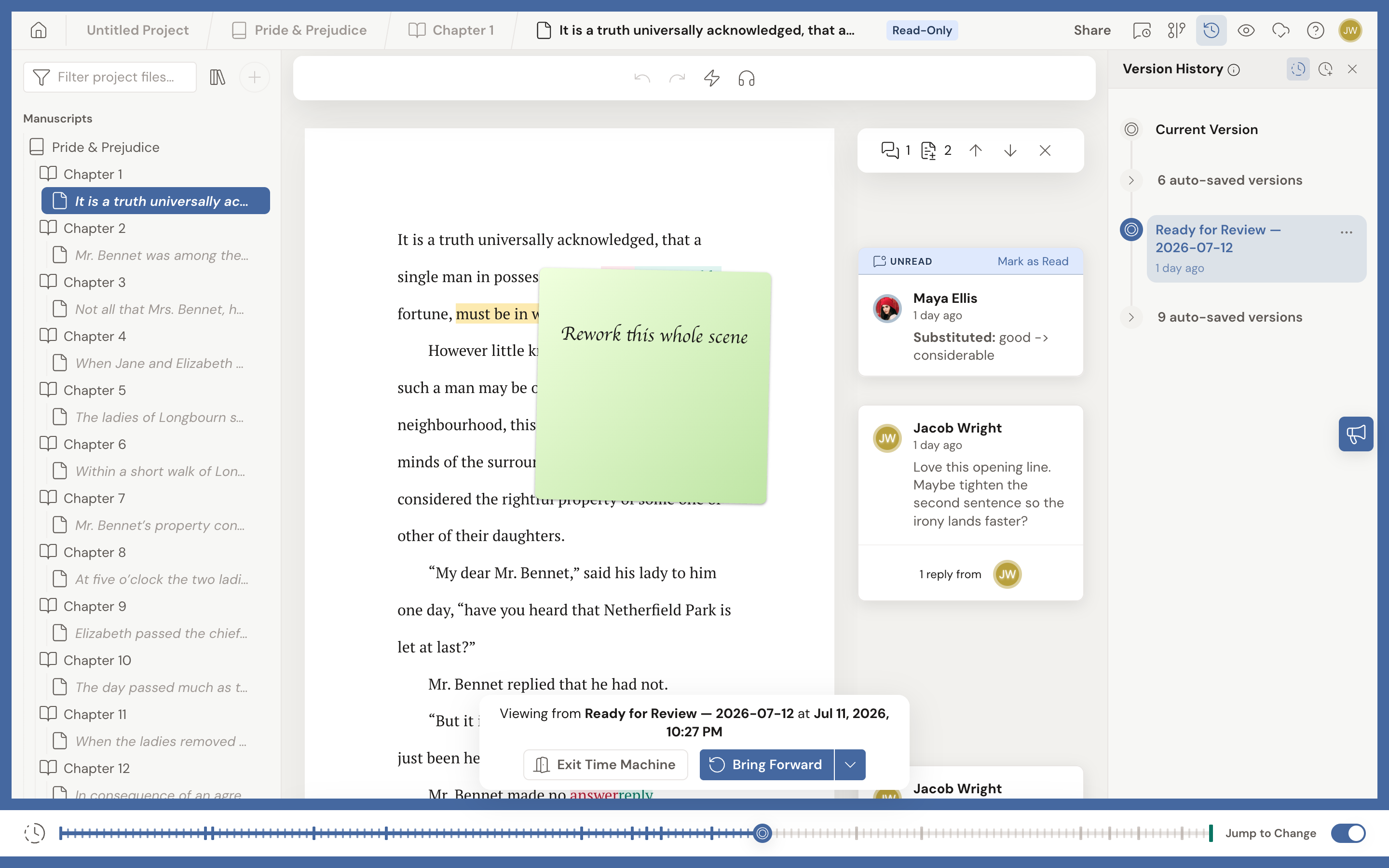Open the Pride & Prejudice manuscript root
Screen dimensions: 1389x868
point(94,147)
